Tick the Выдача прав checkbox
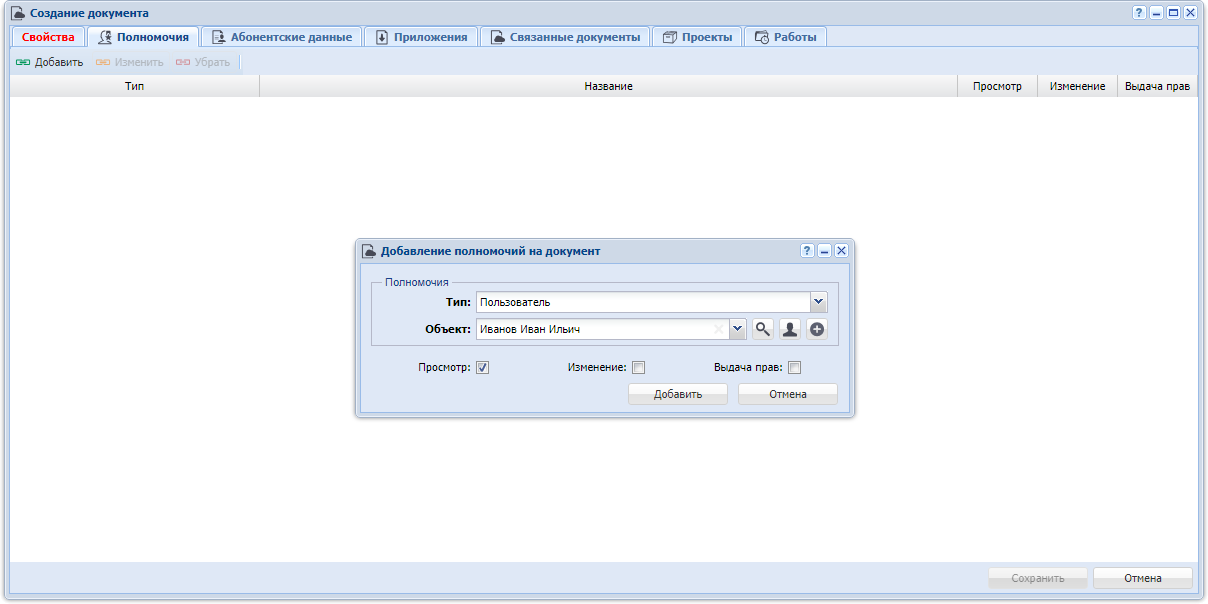Image resolution: width=1208 pixels, height=604 pixels. tap(794, 367)
